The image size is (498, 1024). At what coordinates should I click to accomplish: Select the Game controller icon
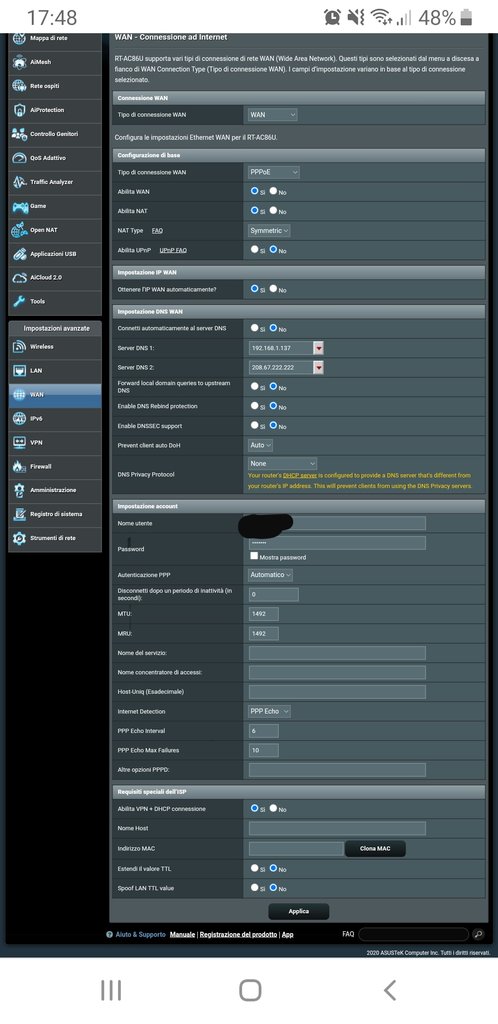(x=19, y=206)
